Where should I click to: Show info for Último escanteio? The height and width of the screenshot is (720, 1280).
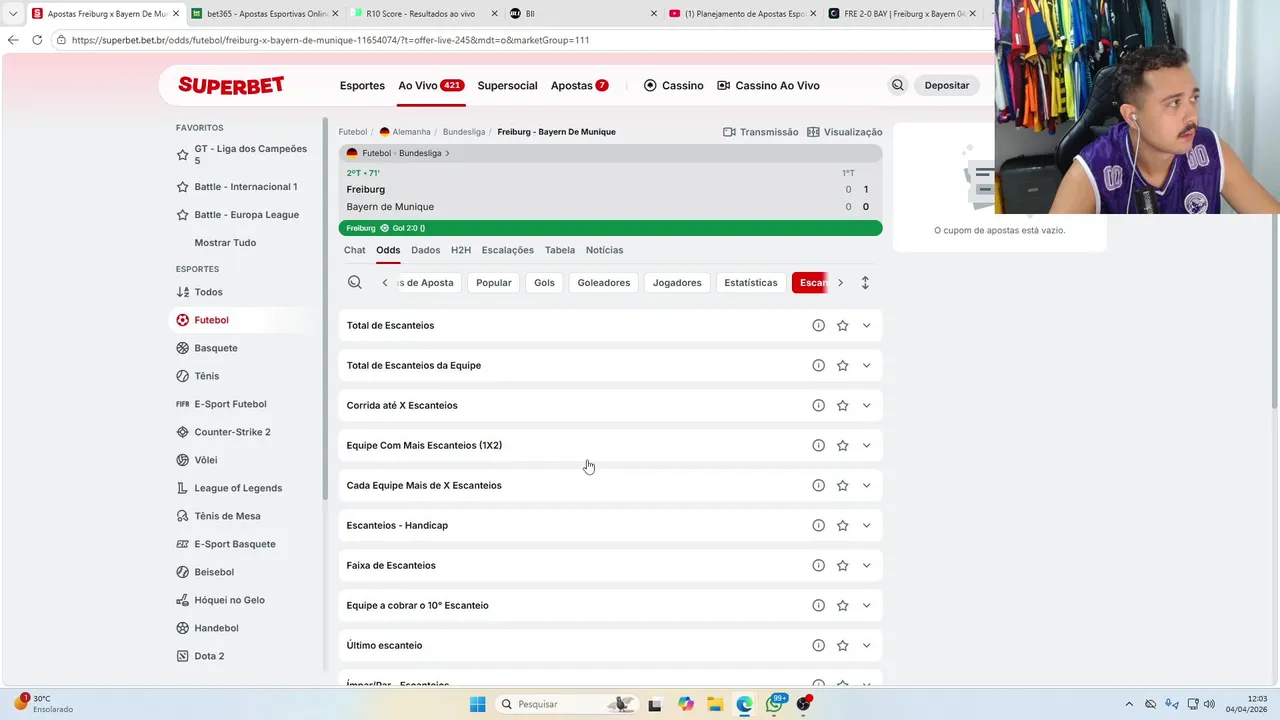(x=818, y=645)
